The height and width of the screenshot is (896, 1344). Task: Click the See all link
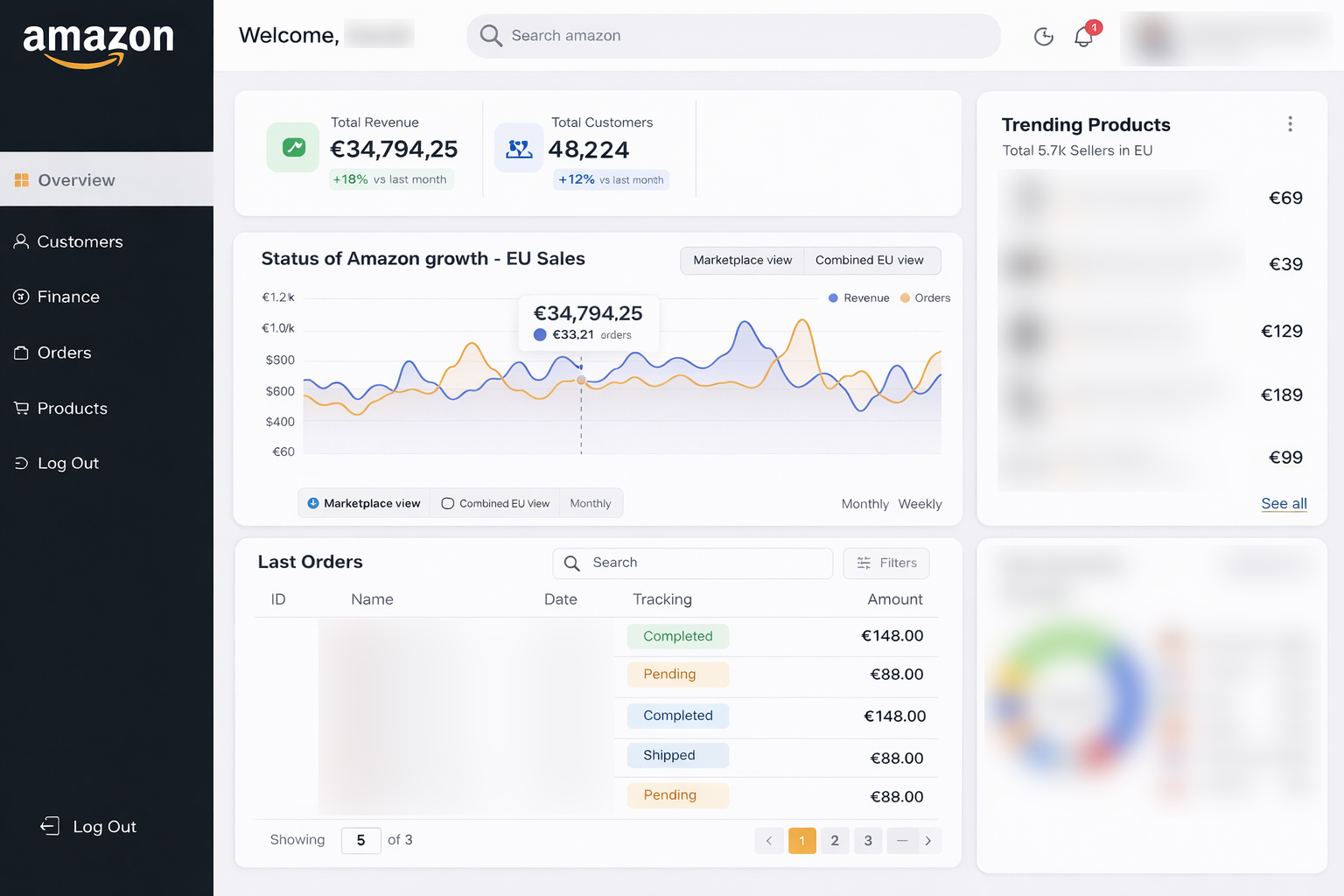[x=1284, y=503]
